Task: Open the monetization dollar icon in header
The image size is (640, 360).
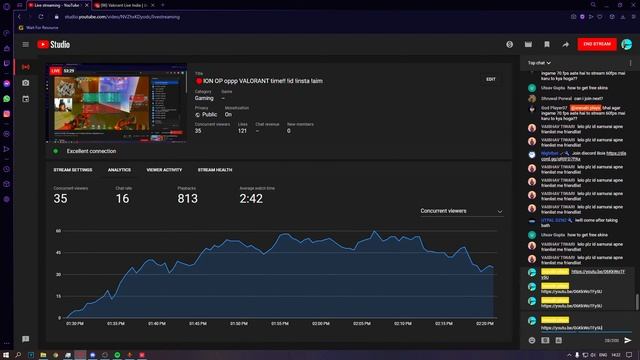Action: (509, 44)
